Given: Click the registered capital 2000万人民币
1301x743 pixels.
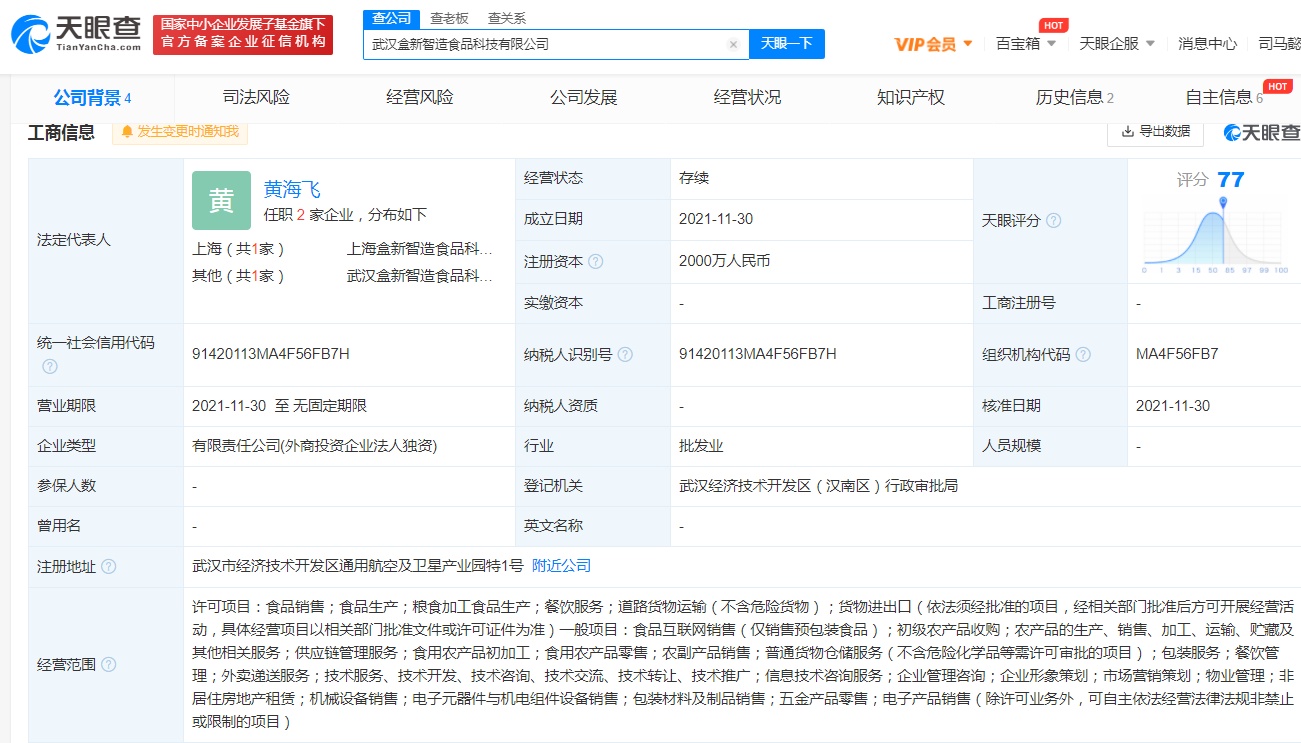Looking at the screenshot, I should (724, 261).
